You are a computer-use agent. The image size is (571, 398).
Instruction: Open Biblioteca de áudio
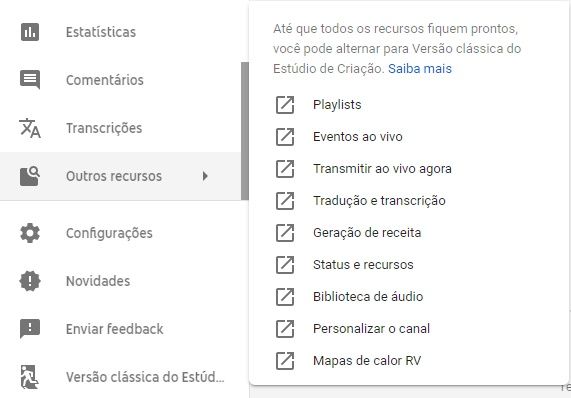[368, 297]
